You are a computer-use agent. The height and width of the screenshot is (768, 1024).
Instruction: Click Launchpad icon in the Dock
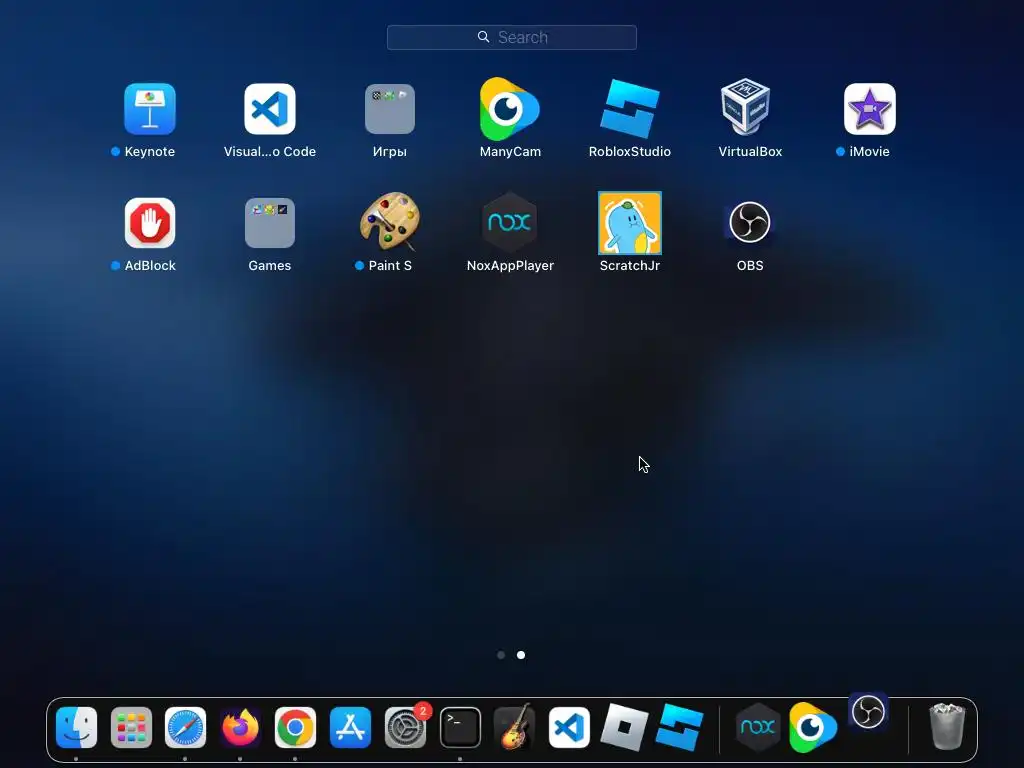(x=131, y=727)
